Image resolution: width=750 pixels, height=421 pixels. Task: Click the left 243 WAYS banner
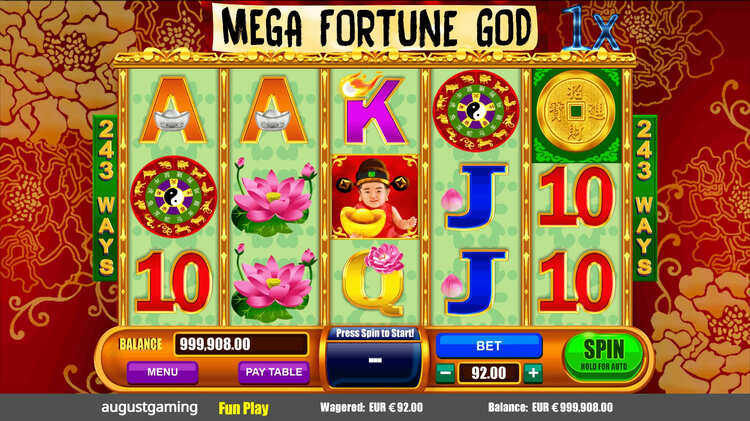(x=105, y=197)
